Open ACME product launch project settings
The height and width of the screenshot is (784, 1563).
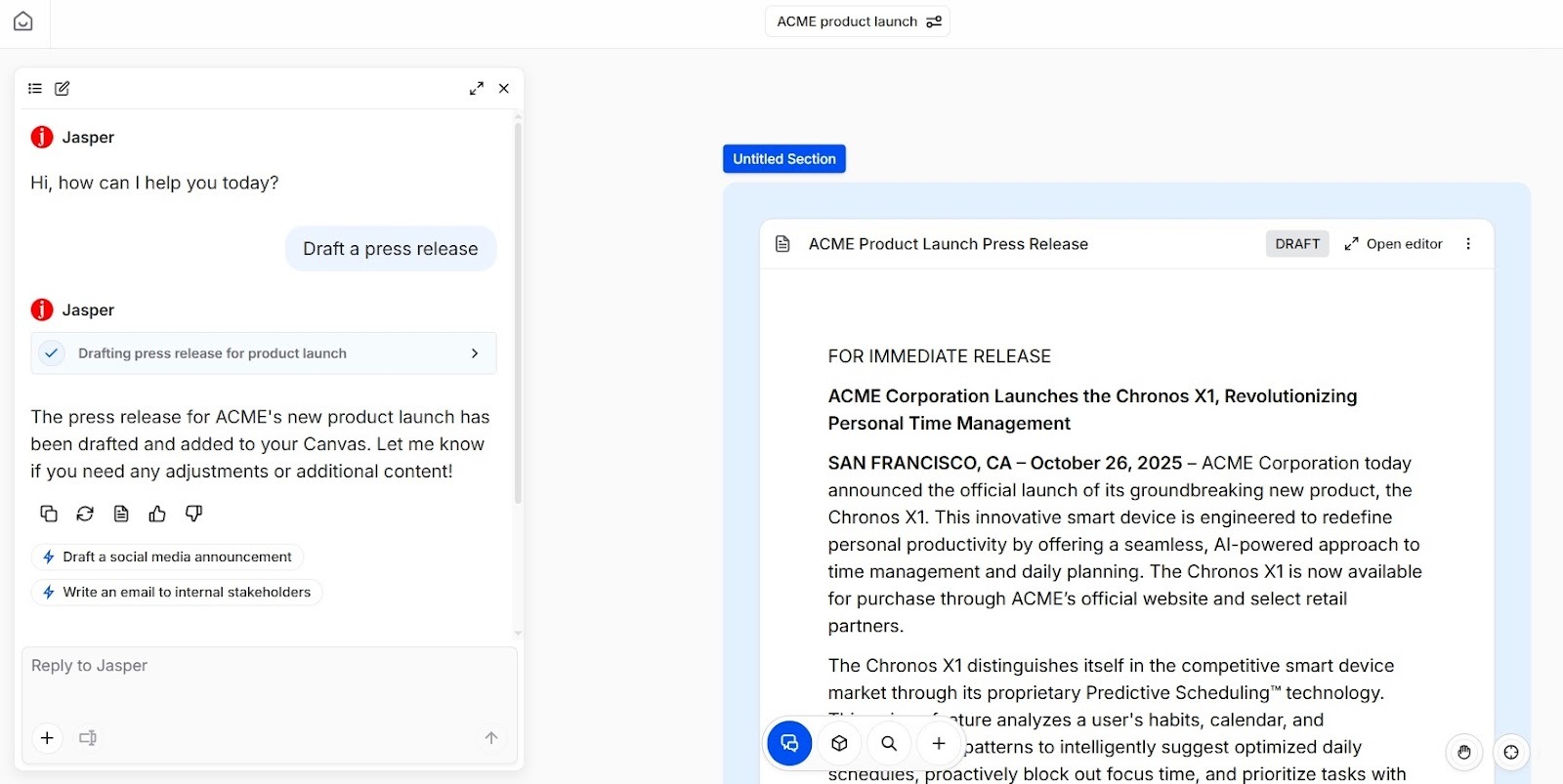pos(857,21)
